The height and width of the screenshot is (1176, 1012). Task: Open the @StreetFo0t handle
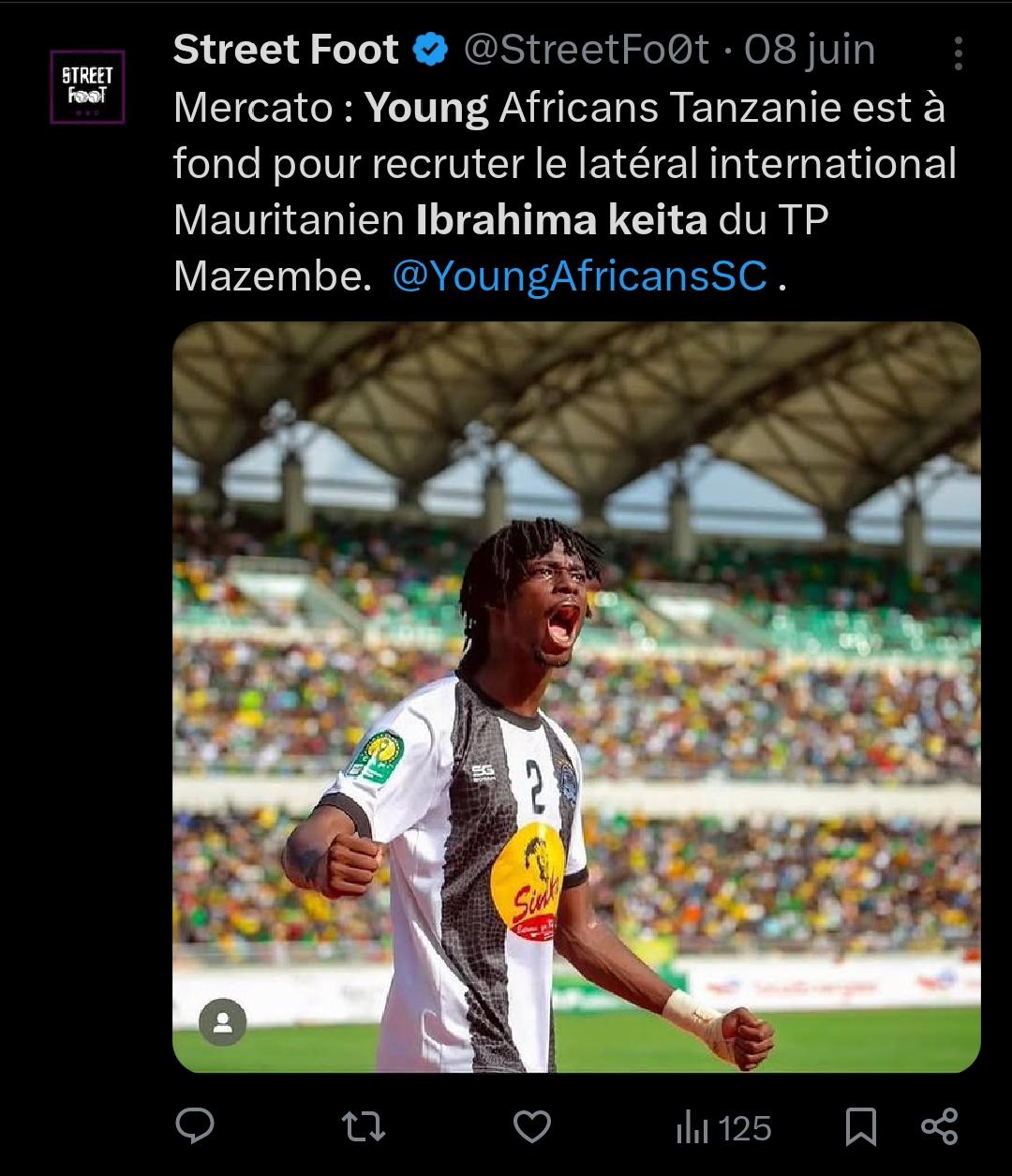tap(586, 51)
